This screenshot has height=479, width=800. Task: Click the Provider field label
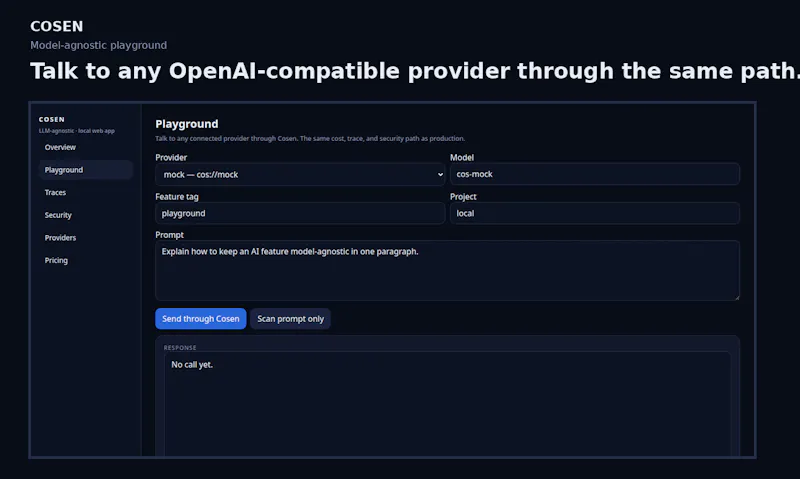tap(171, 158)
